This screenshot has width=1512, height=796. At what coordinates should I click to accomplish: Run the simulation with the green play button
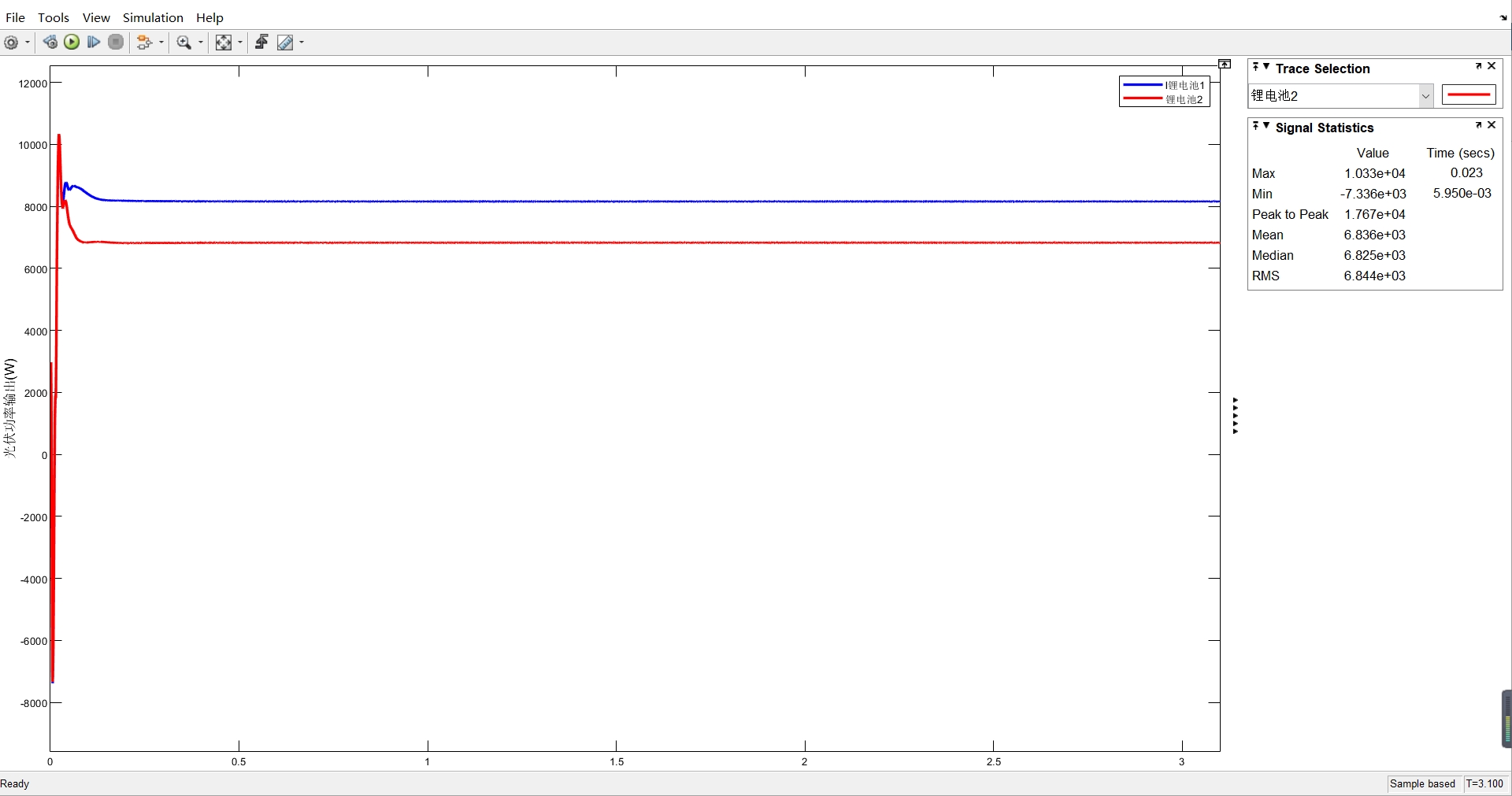pos(72,43)
